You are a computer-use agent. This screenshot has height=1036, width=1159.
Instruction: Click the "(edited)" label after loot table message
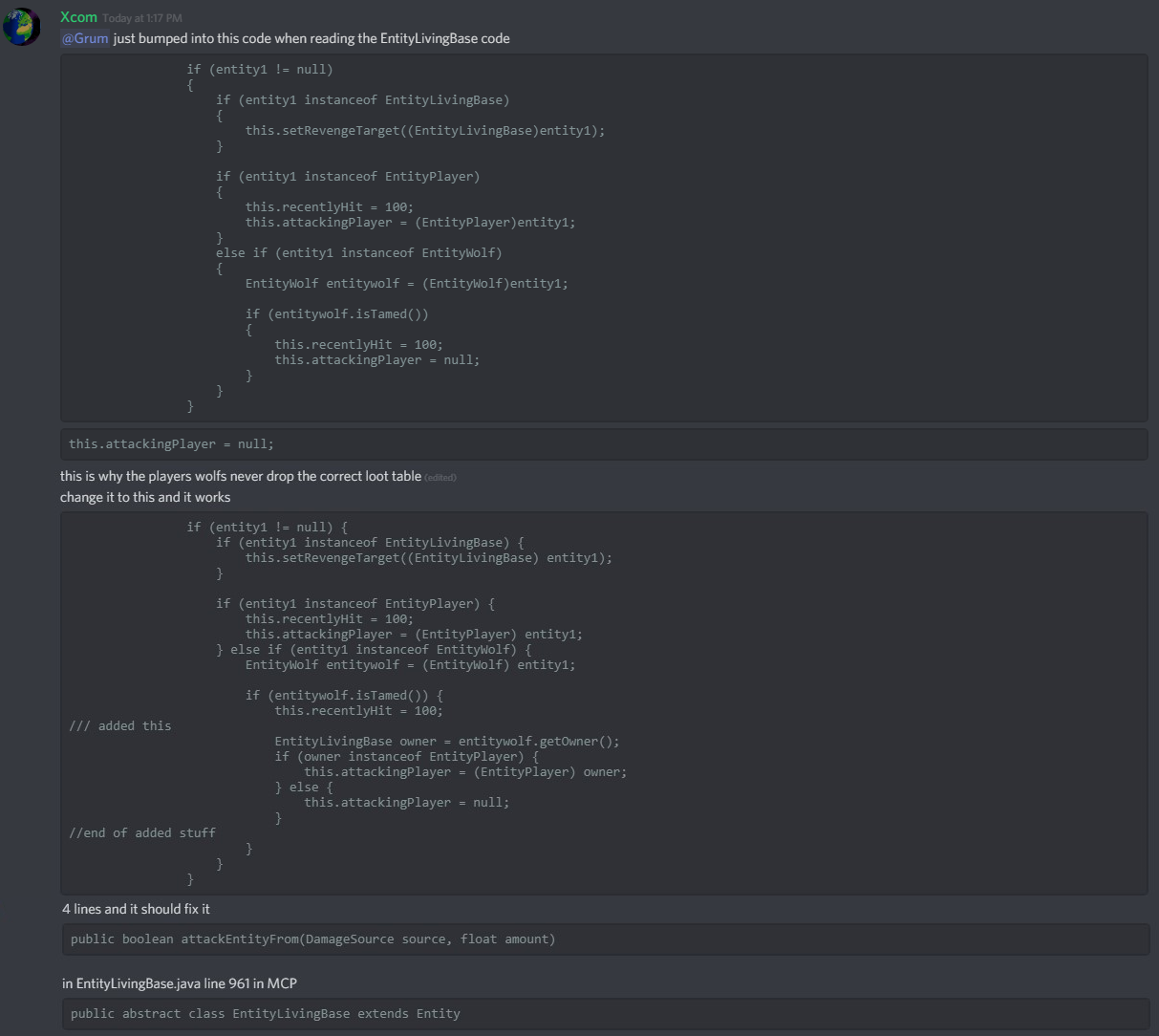tap(440, 477)
